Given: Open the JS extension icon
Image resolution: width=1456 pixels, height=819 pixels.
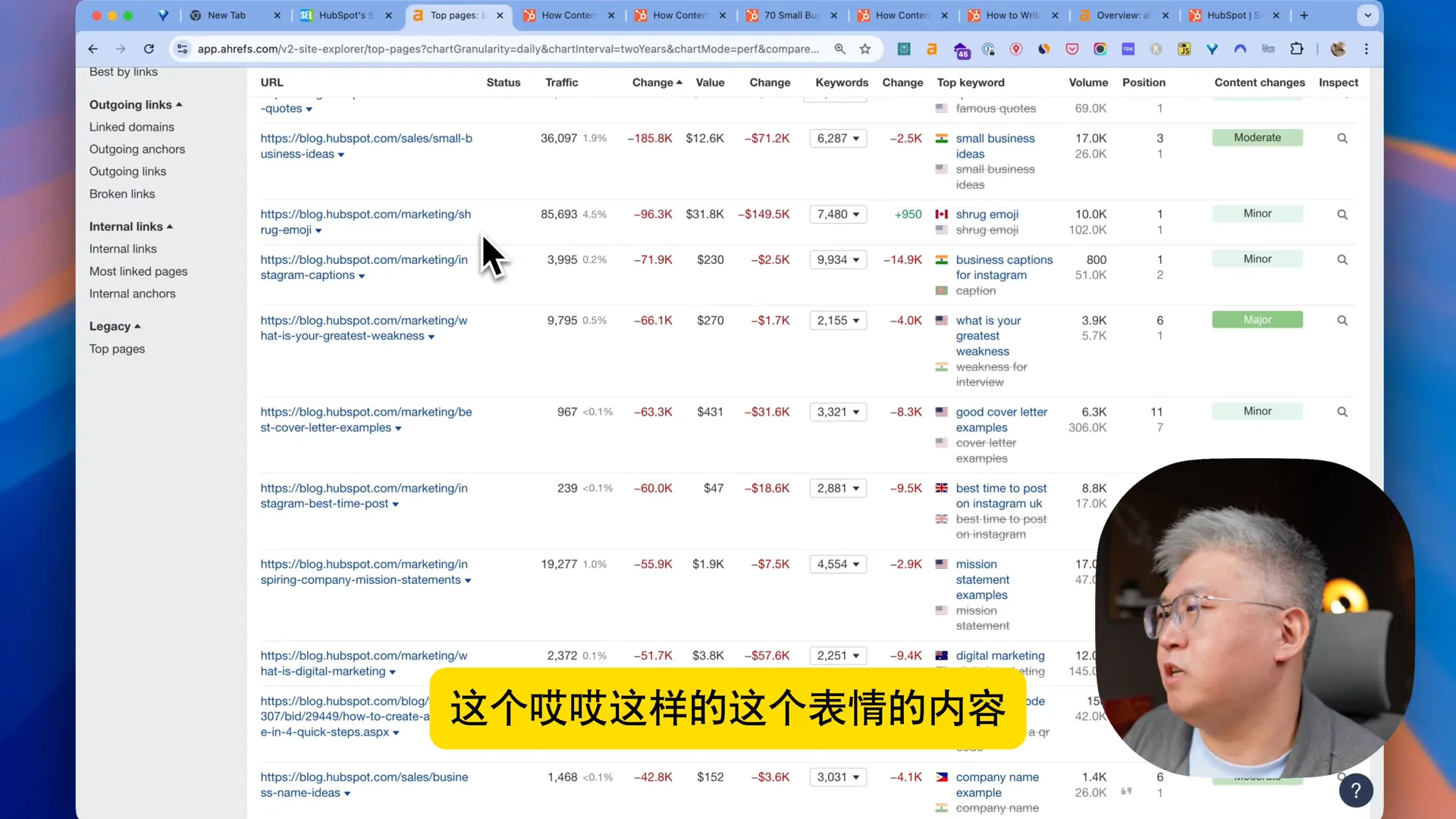Looking at the screenshot, I should pyautogui.click(x=1184, y=49).
